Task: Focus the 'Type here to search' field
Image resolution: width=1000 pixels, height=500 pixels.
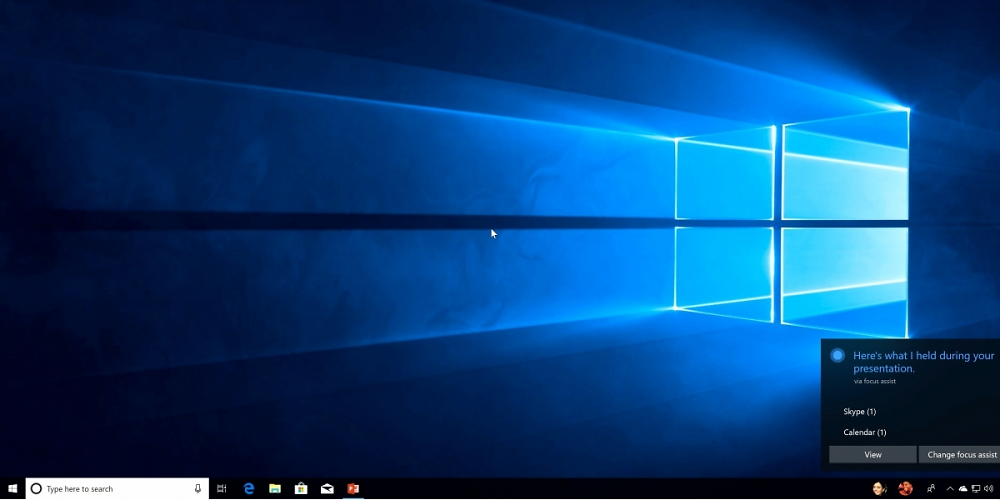Action: (x=117, y=489)
